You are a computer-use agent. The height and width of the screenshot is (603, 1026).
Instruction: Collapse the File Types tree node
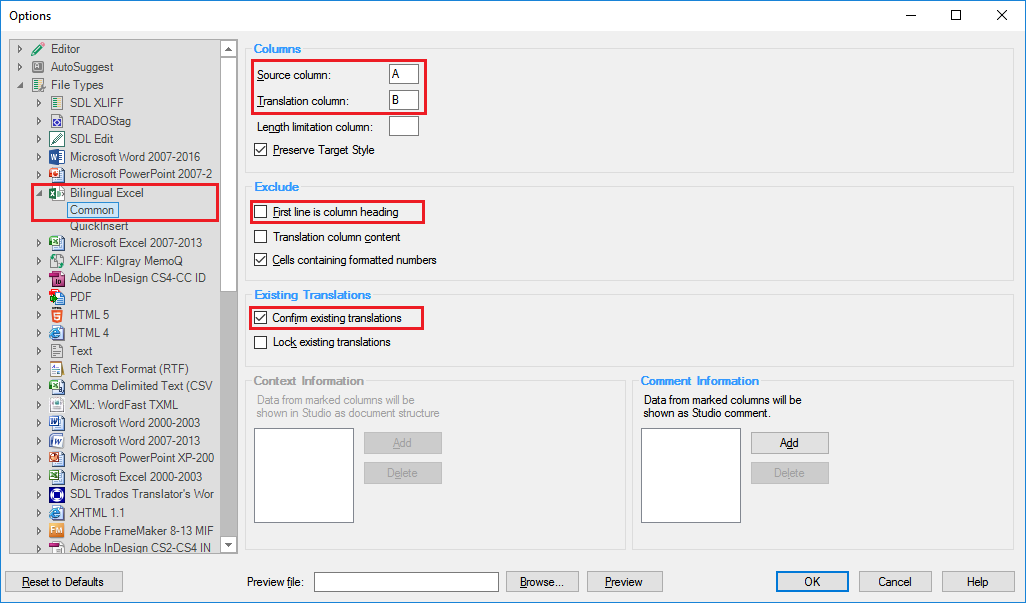click(x=20, y=85)
